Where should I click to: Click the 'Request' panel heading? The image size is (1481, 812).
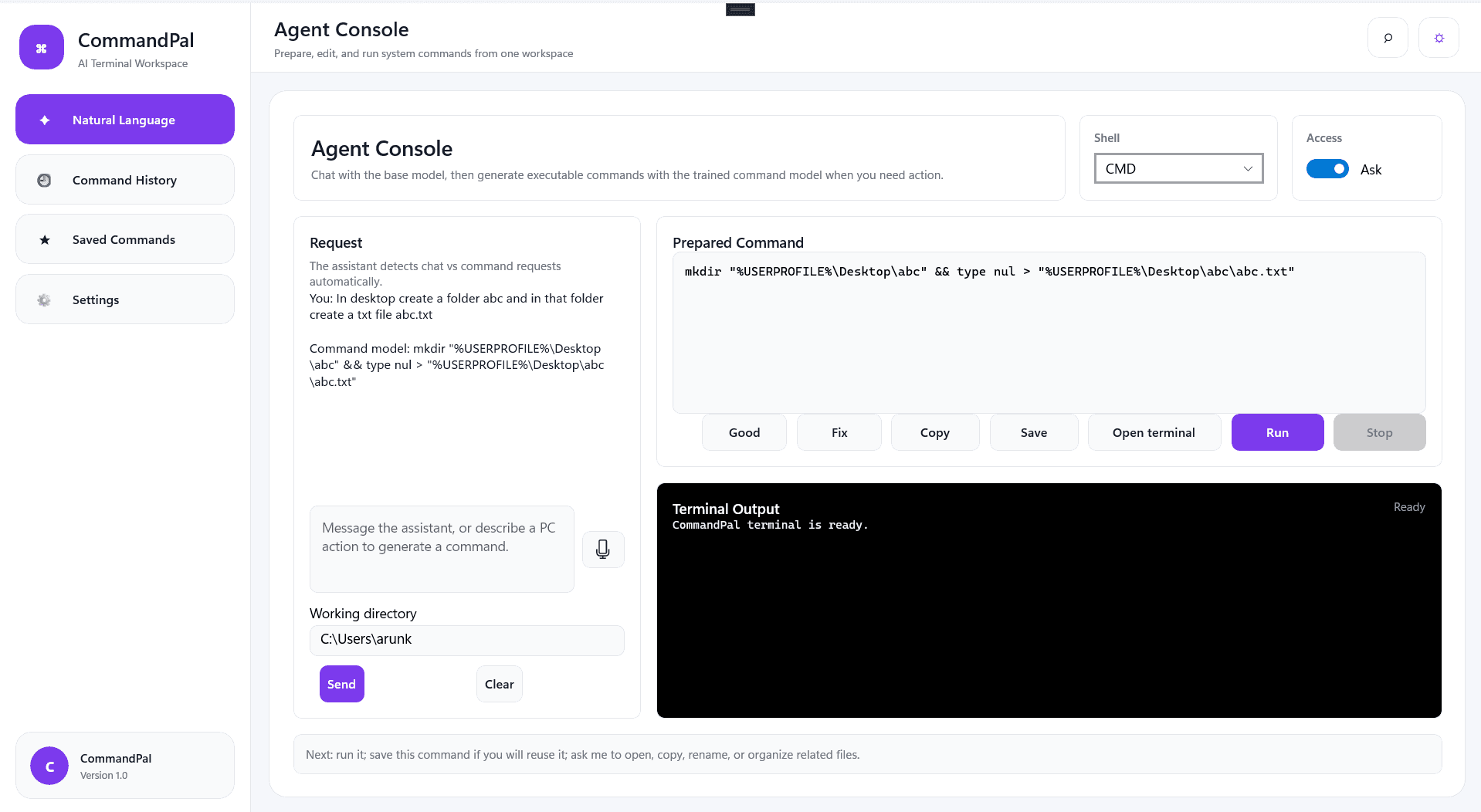336,242
